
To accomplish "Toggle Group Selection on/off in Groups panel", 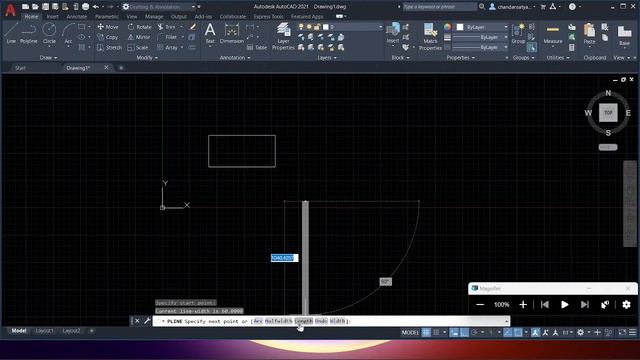I will click(531, 48).
